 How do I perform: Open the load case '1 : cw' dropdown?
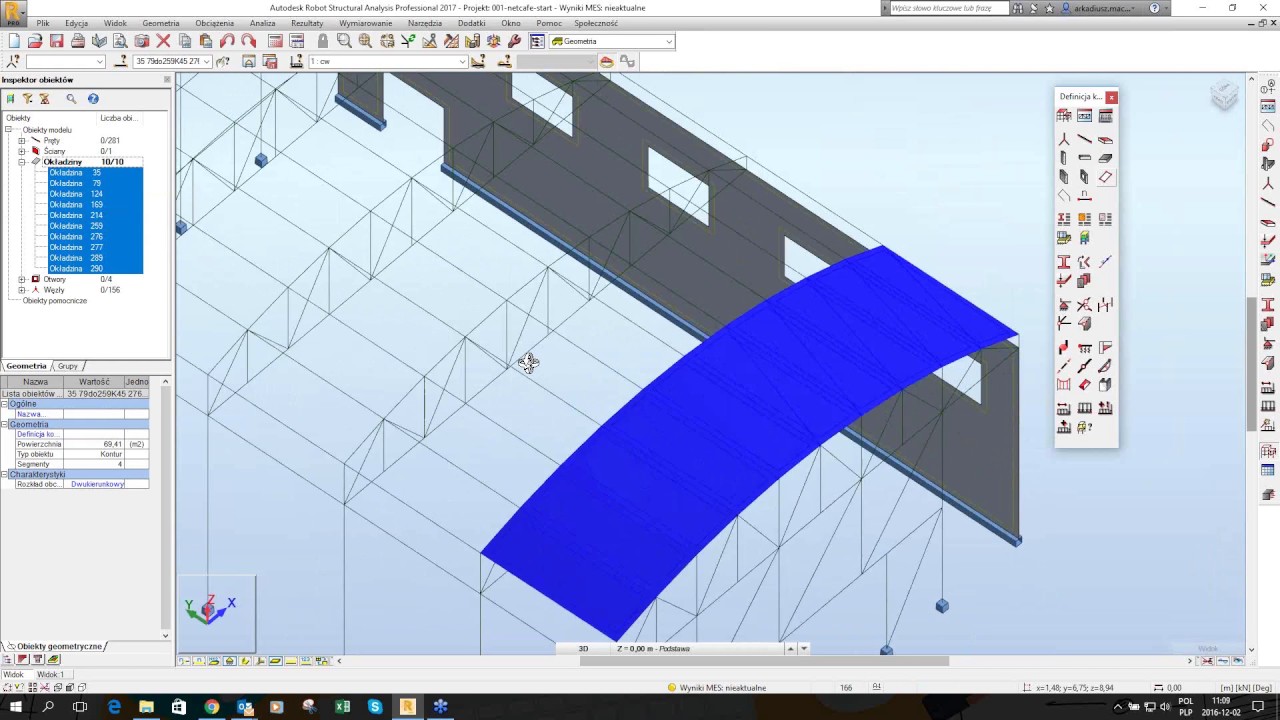pos(462,62)
